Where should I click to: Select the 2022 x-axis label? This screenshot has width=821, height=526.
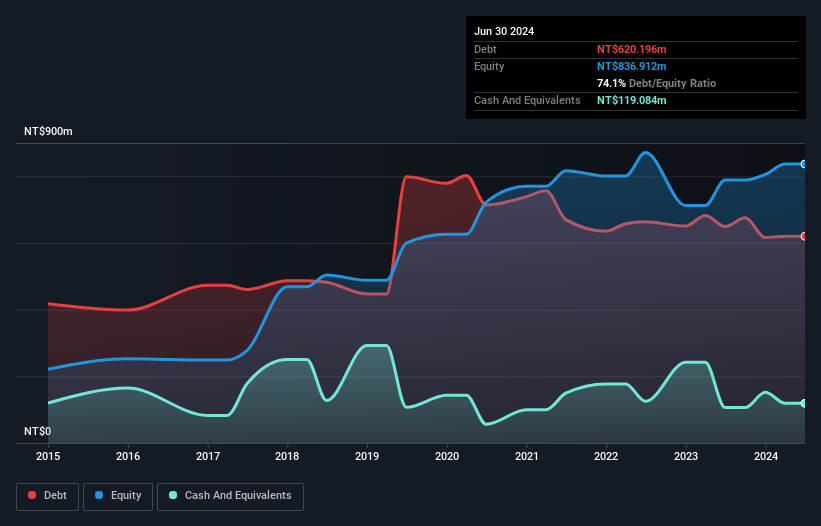pyautogui.click(x=606, y=456)
